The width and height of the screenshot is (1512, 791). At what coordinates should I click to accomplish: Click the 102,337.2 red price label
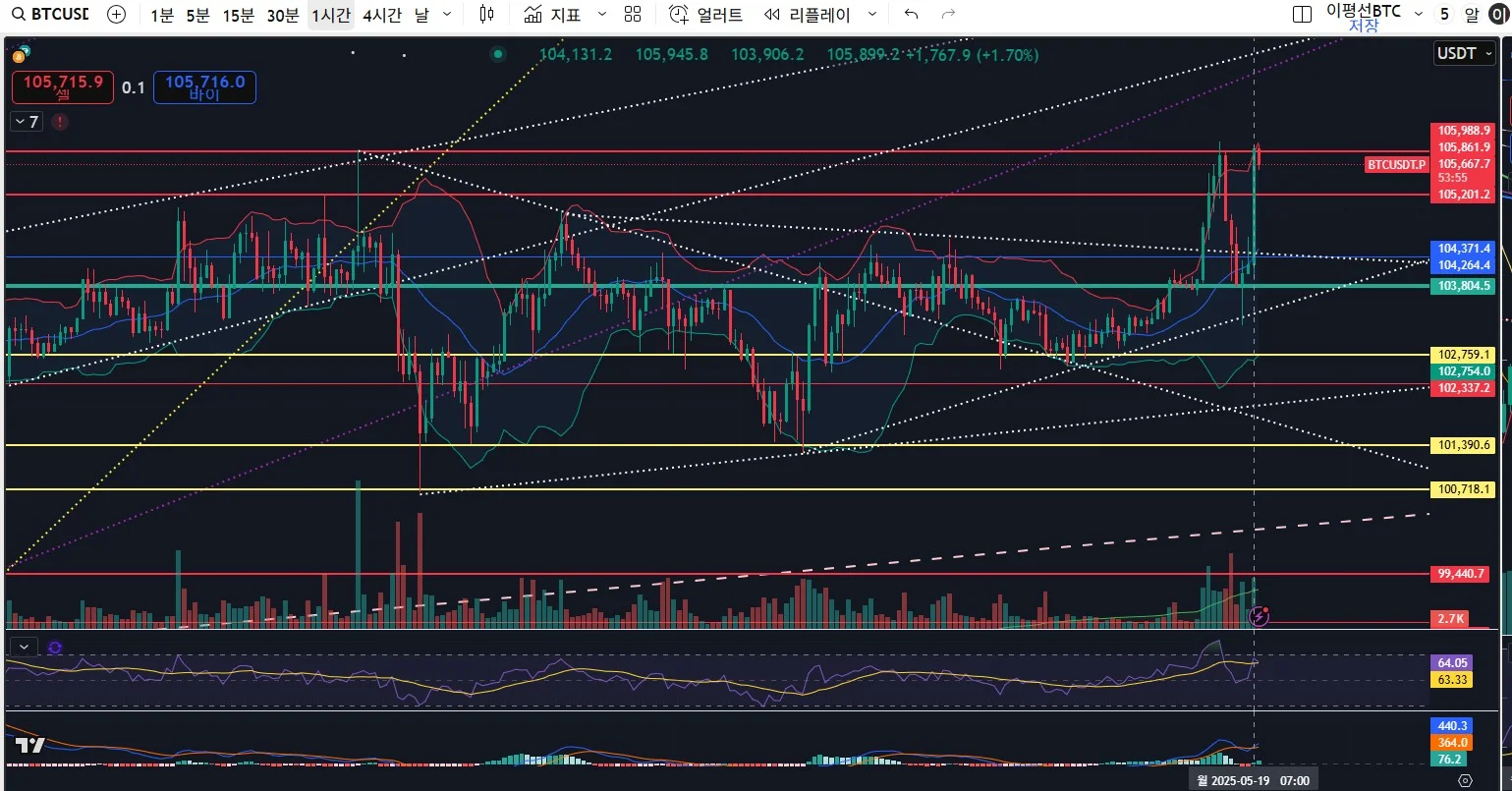(1464, 388)
